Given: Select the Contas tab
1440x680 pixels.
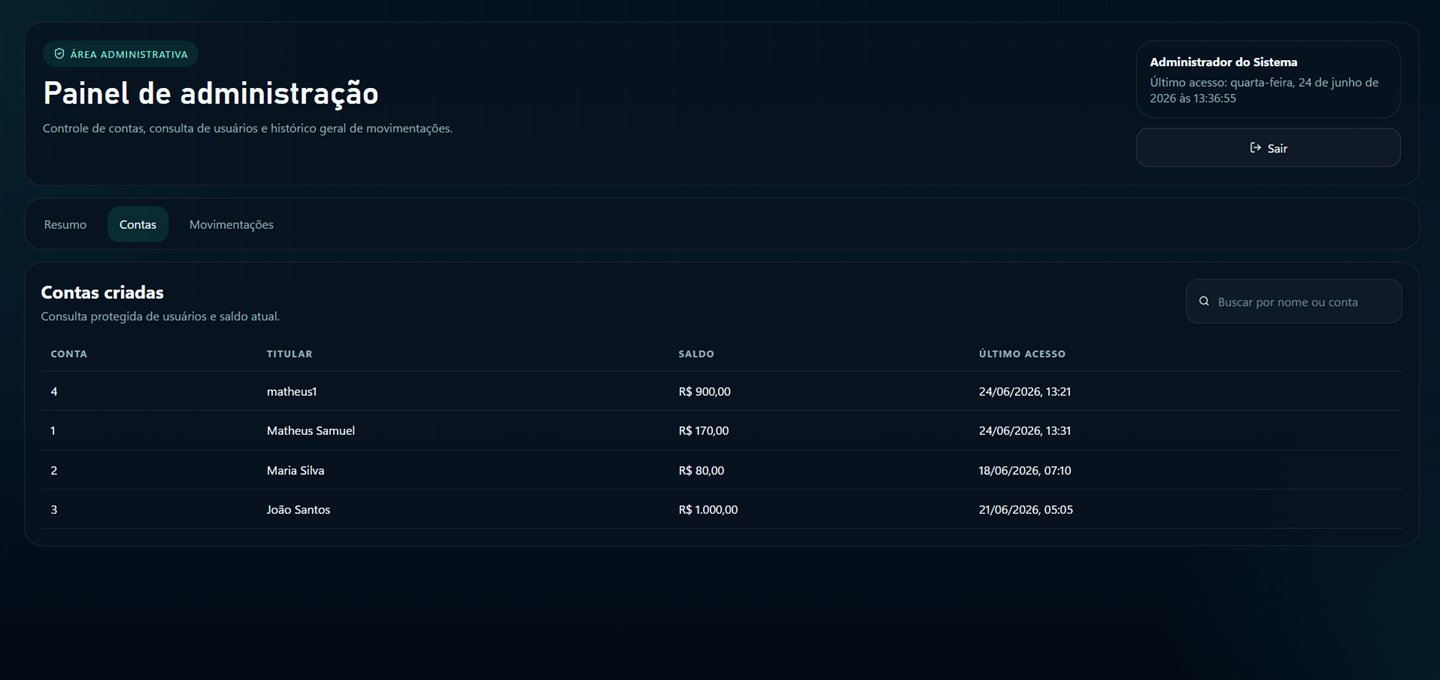Looking at the screenshot, I should click(138, 225).
